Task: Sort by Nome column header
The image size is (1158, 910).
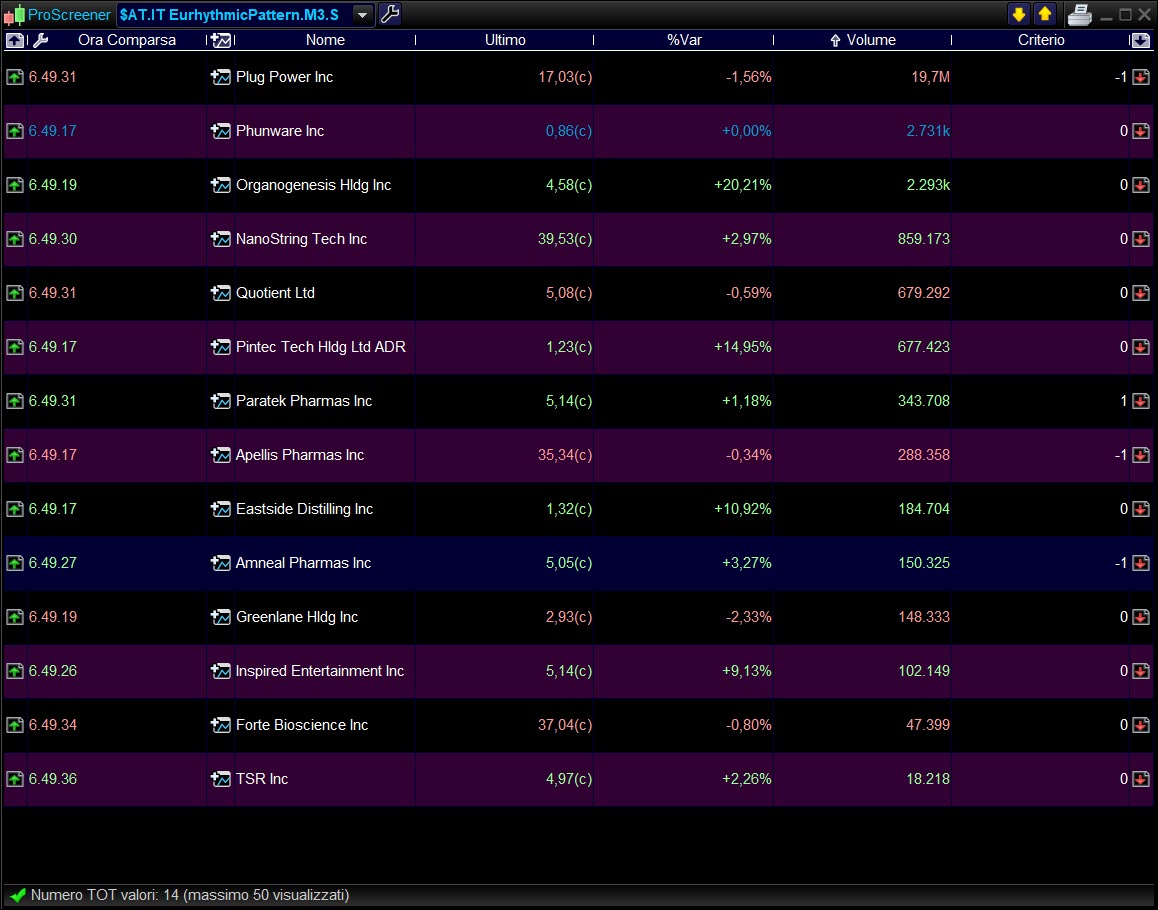Action: click(x=325, y=40)
